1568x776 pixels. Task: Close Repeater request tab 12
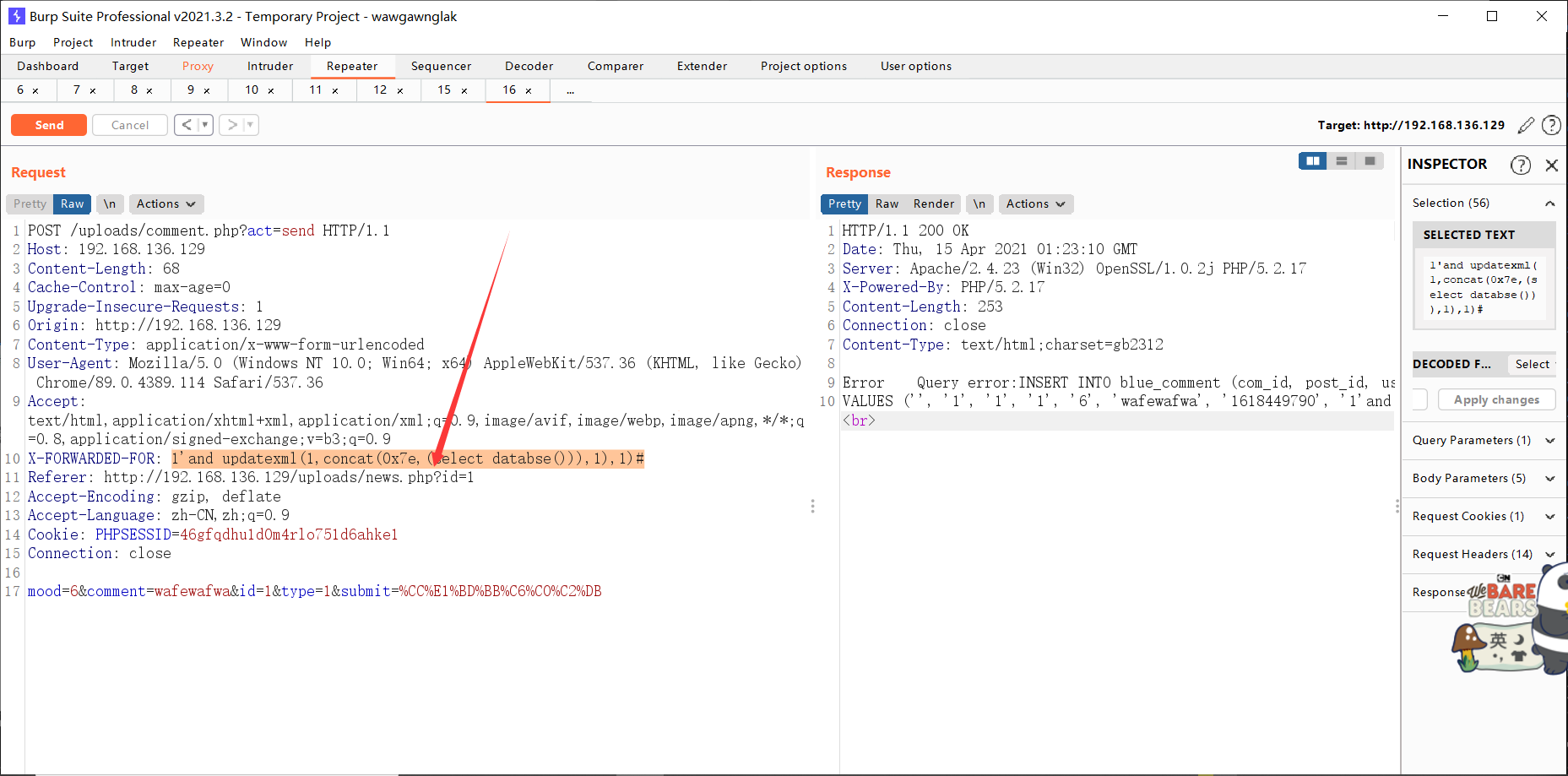click(x=400, y=90)
